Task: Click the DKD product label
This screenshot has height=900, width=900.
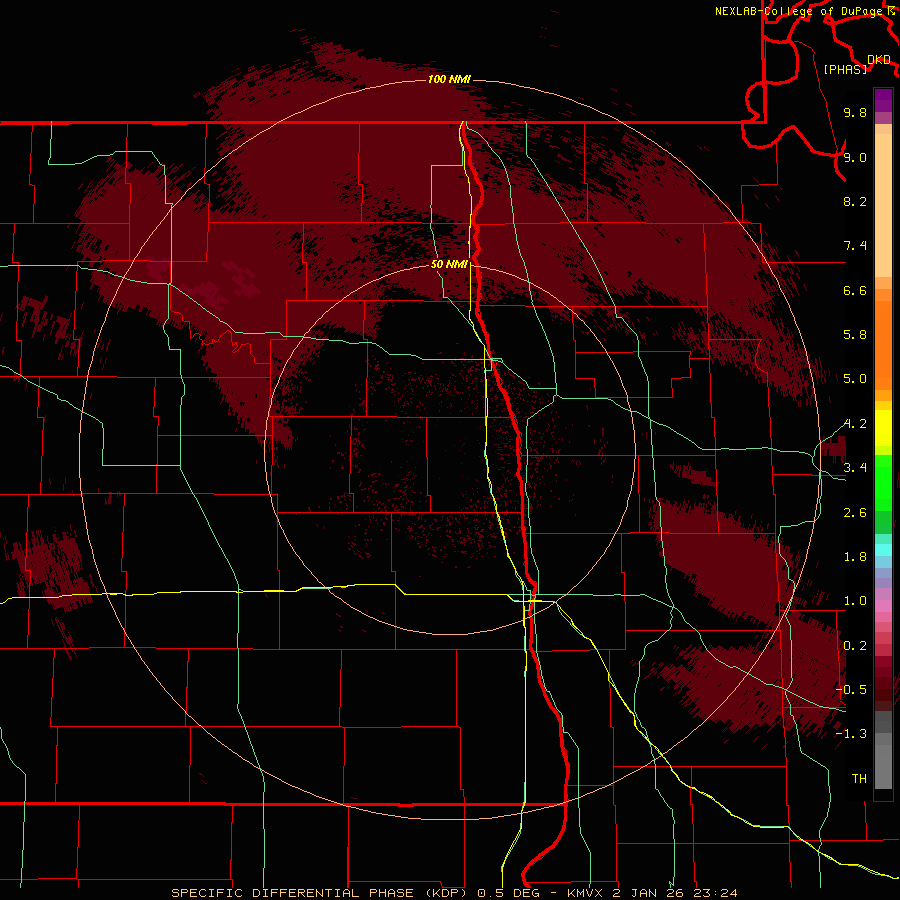Action: pyautogui.click(x=879, y=60)
